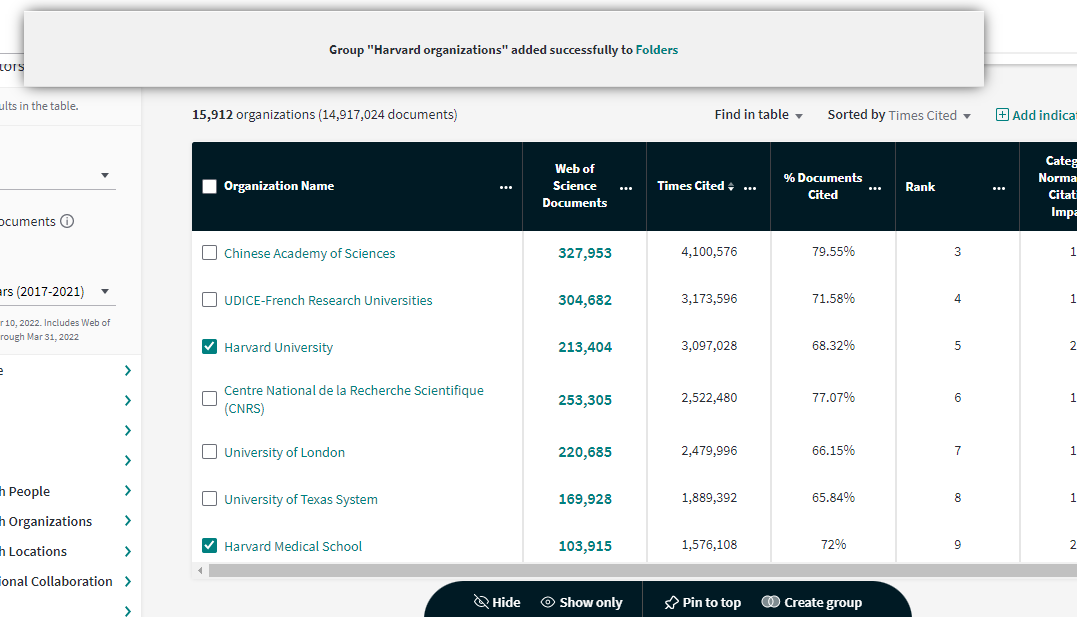Open Organization Name column options menu
The width and height of the screenshot is (1077, 617).
(x=506, y=187)
